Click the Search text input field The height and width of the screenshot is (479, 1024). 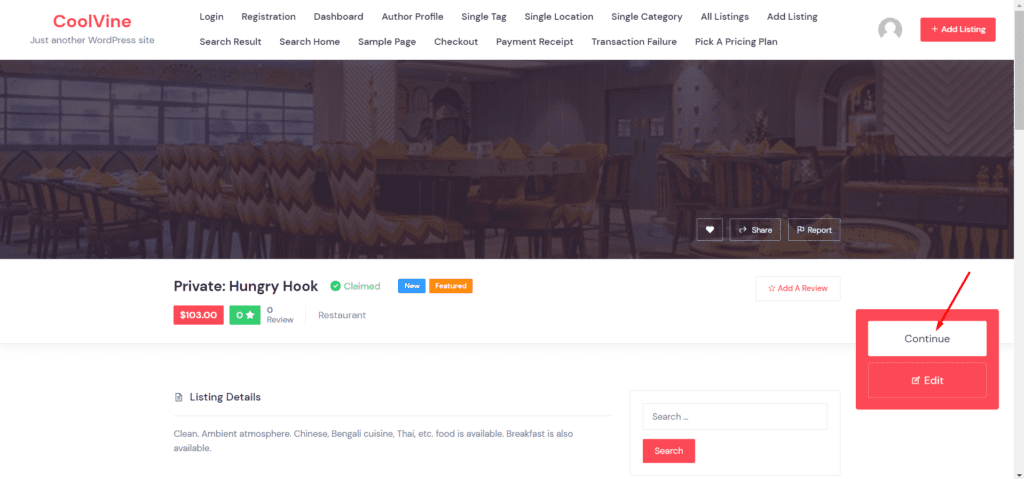coord(735,416)
